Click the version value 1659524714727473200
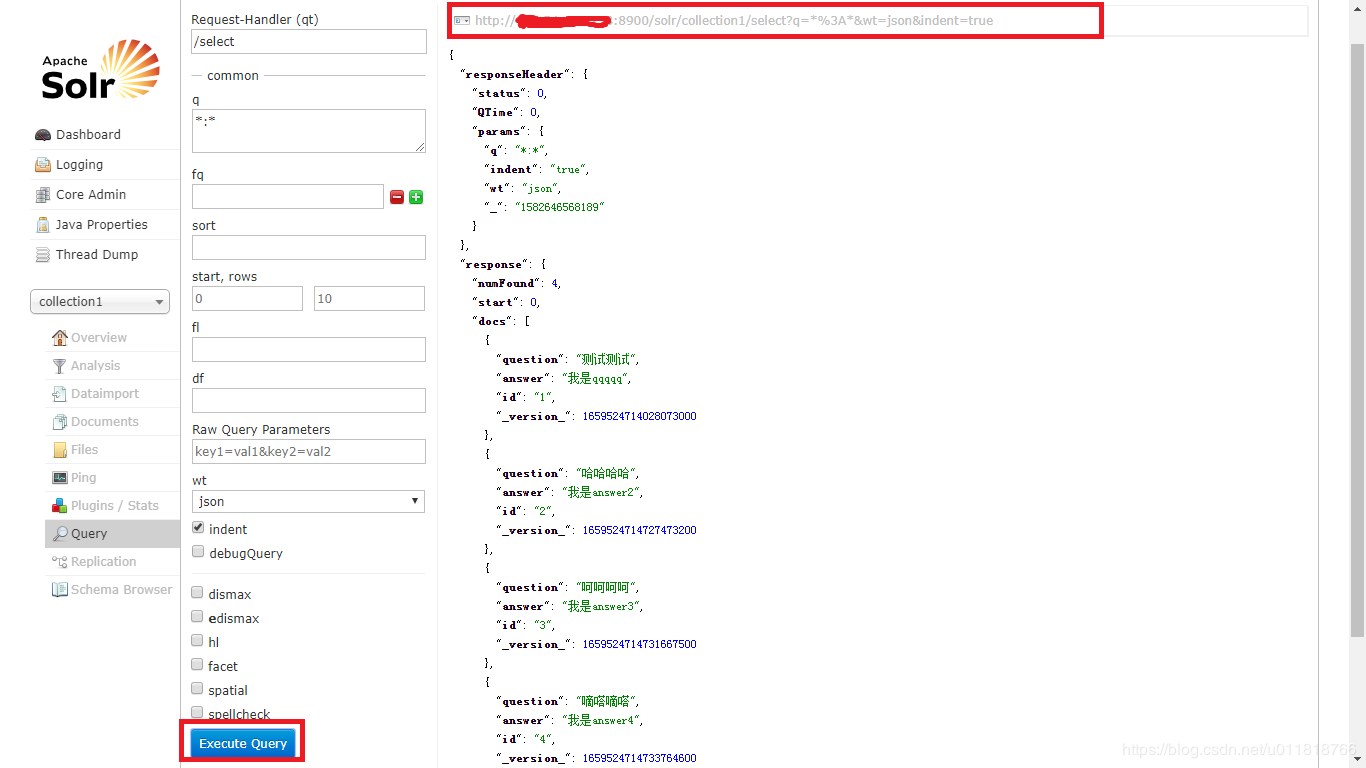 [x=639, y=530]
